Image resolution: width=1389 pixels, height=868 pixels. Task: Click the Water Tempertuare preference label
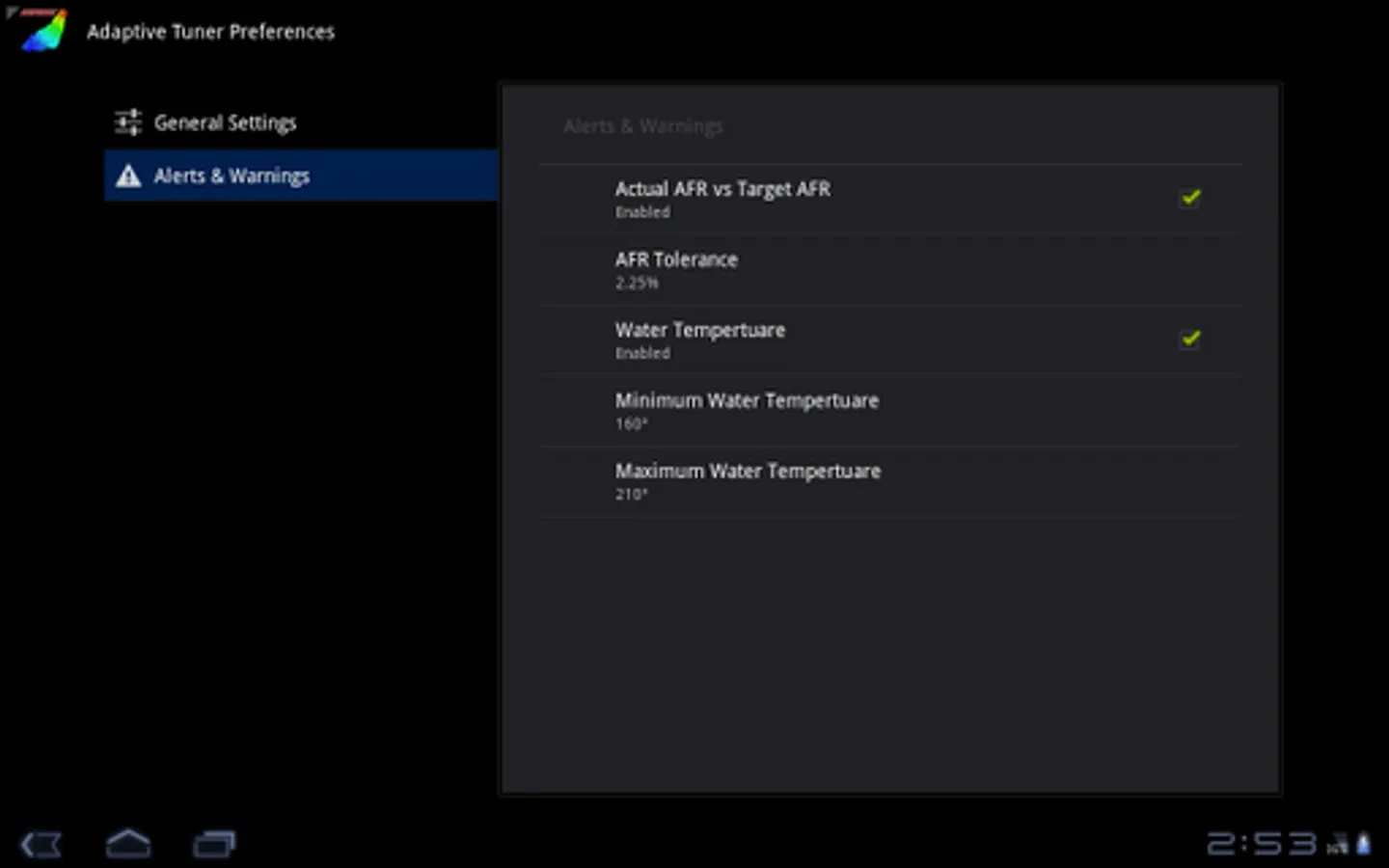click(x=700, y=330)
